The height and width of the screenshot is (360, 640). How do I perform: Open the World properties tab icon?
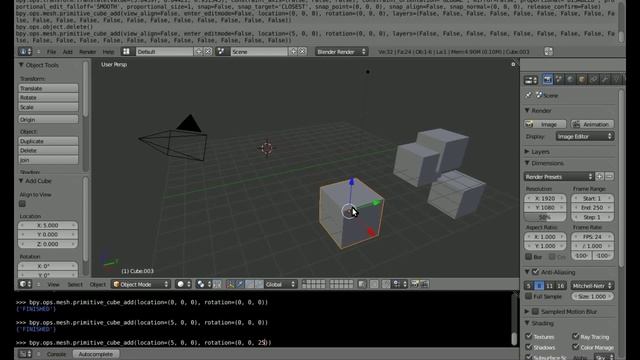[x=570, y=80]
